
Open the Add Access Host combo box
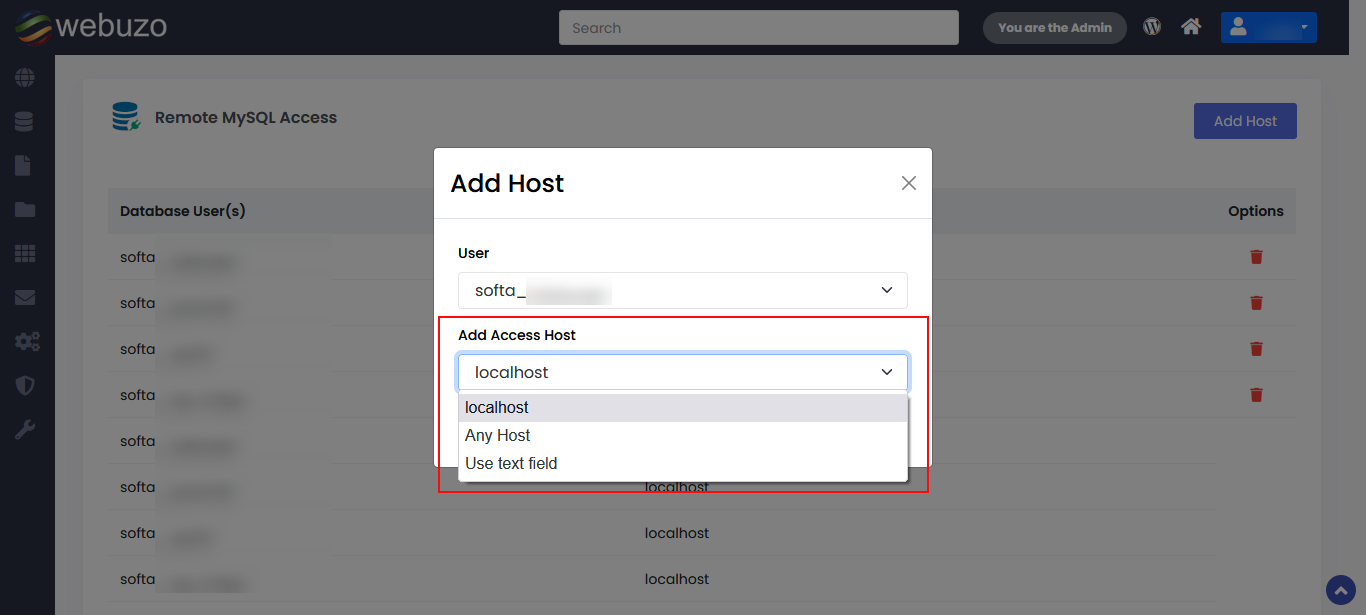point(682,372)
